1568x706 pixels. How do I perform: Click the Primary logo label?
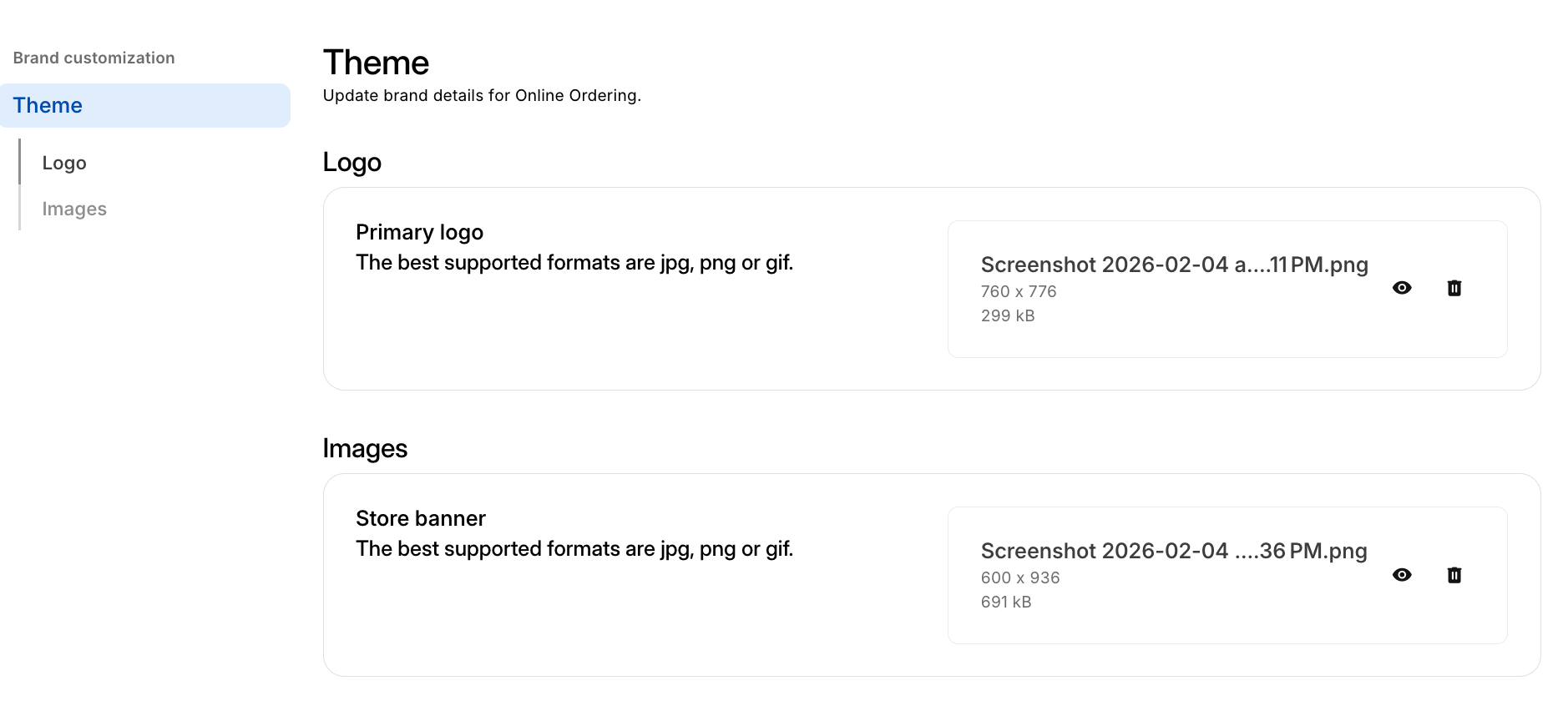[x=419, y=232]
